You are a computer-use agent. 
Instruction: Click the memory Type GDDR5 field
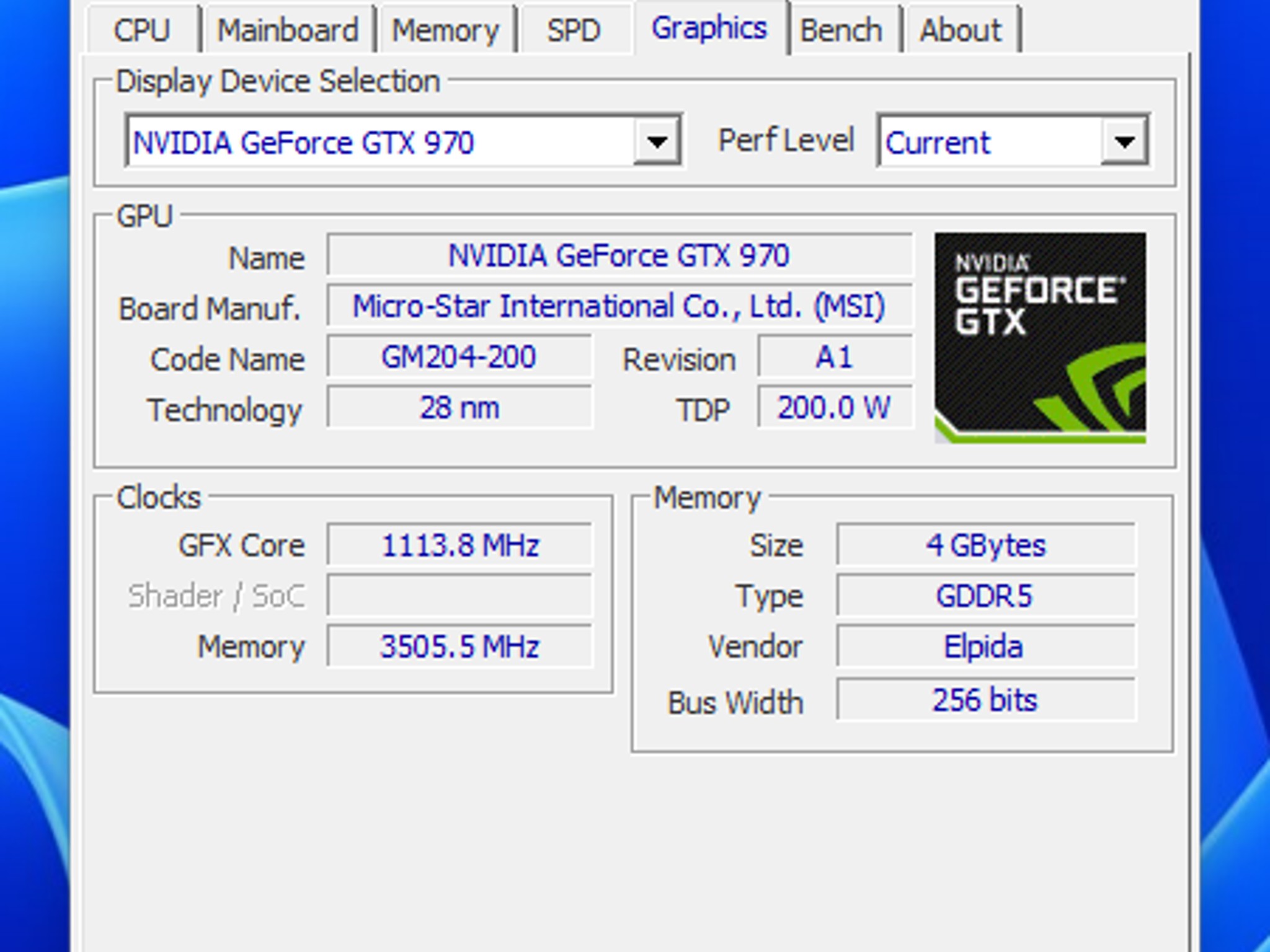click(986, 596)
